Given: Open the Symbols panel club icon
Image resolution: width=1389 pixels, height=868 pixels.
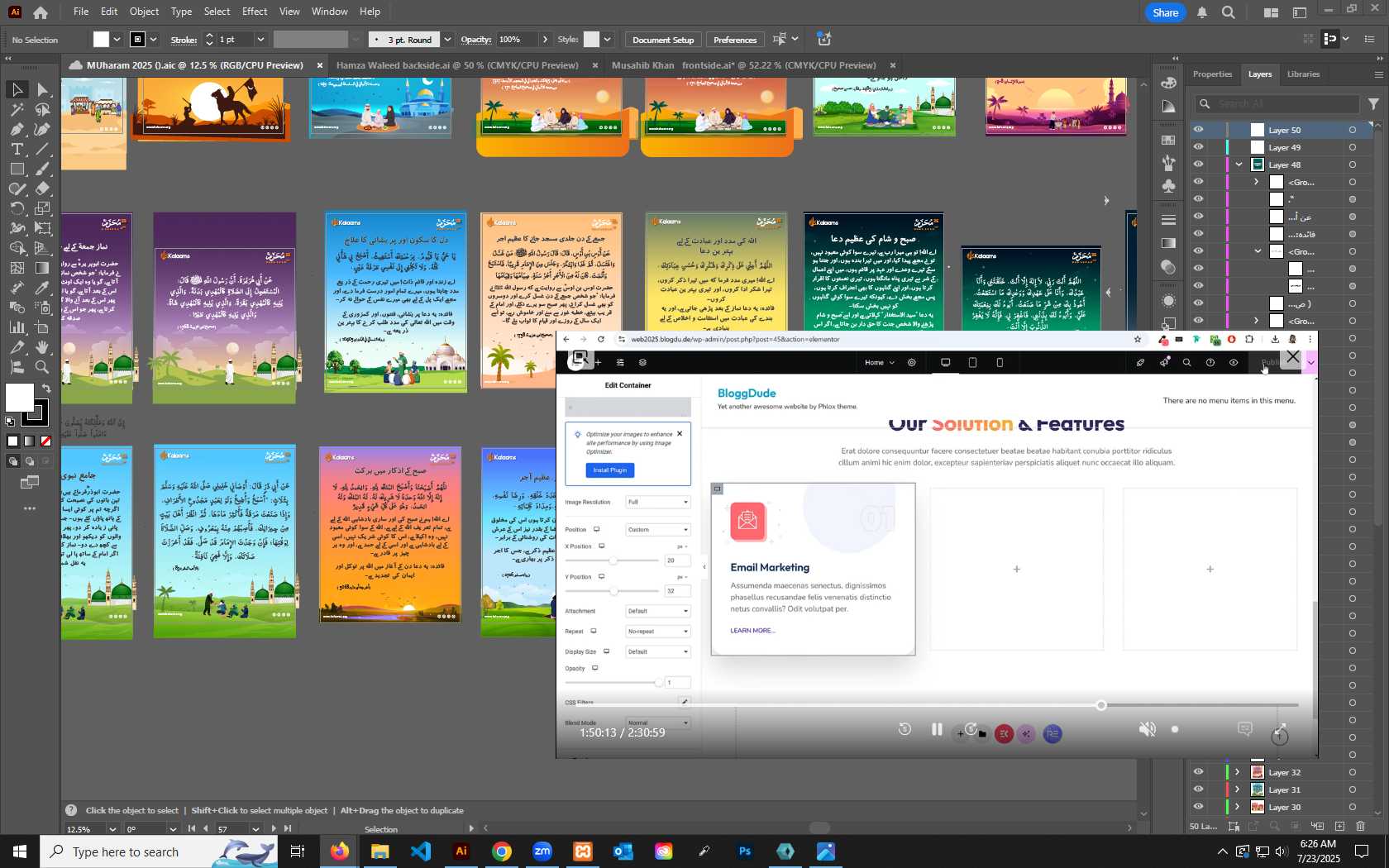Looking at the screenshot, I should click(1168, 186).
